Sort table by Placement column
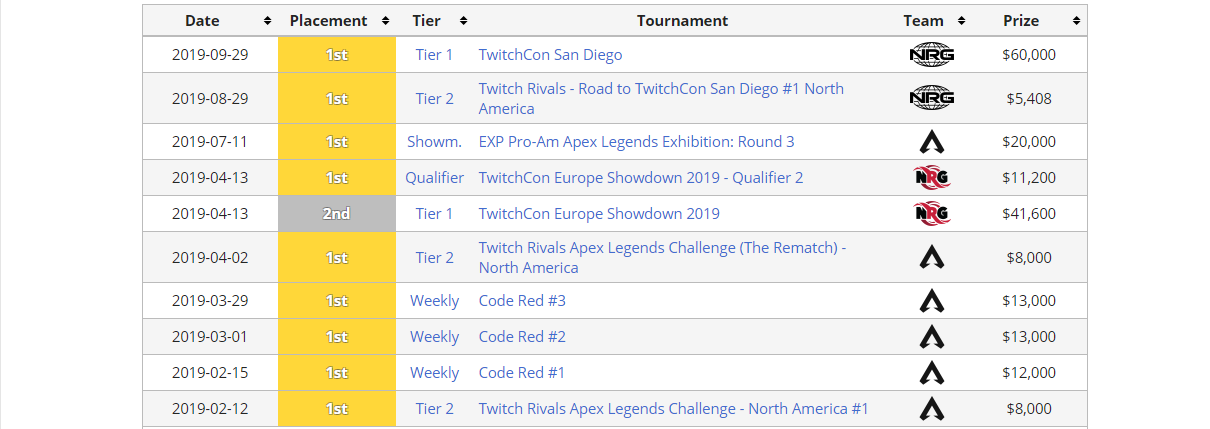This screenshot has height=429, width=1210. click(x=337, y=21)
